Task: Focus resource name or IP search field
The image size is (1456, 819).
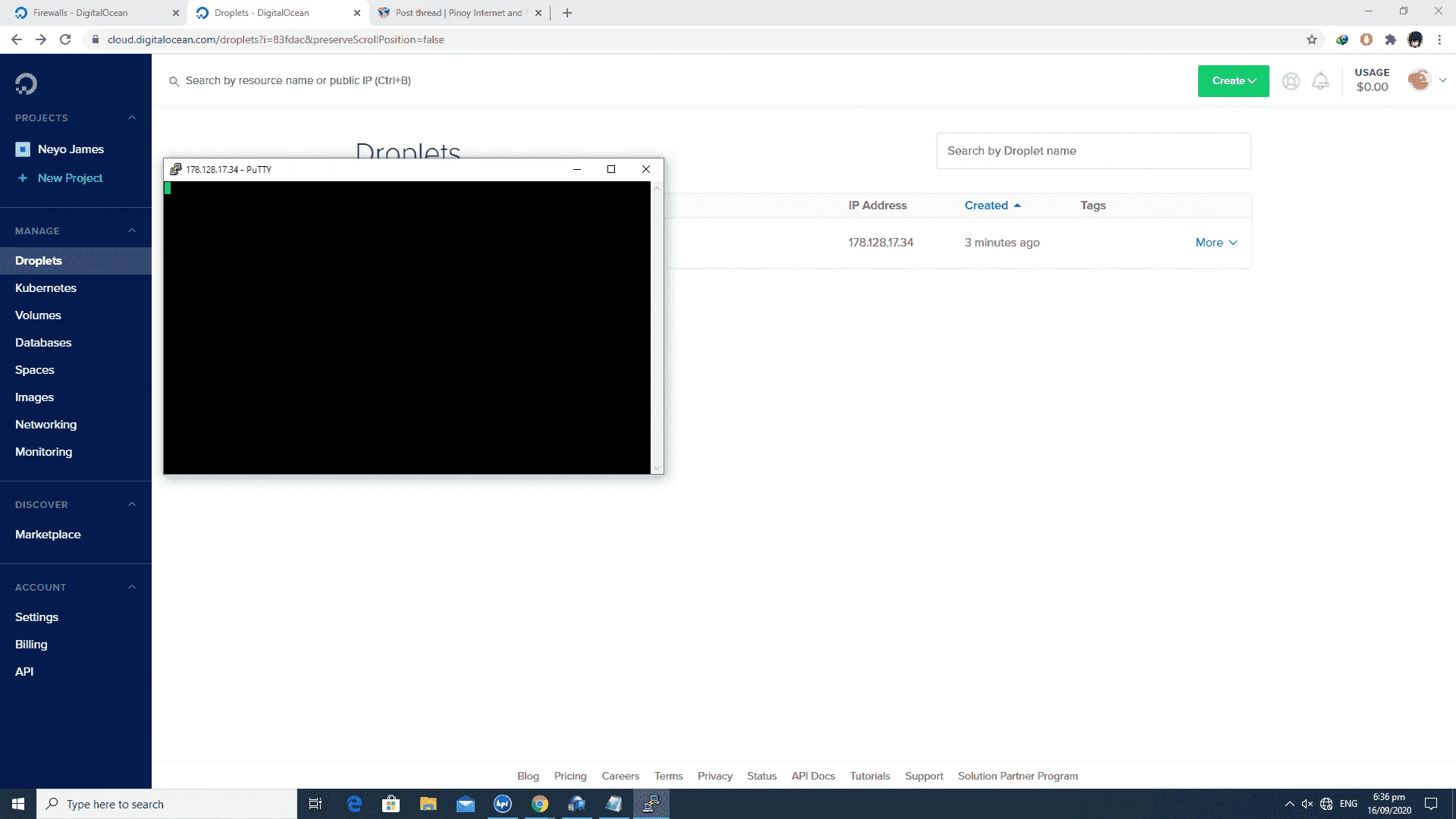Action: [x=298, y=80]
